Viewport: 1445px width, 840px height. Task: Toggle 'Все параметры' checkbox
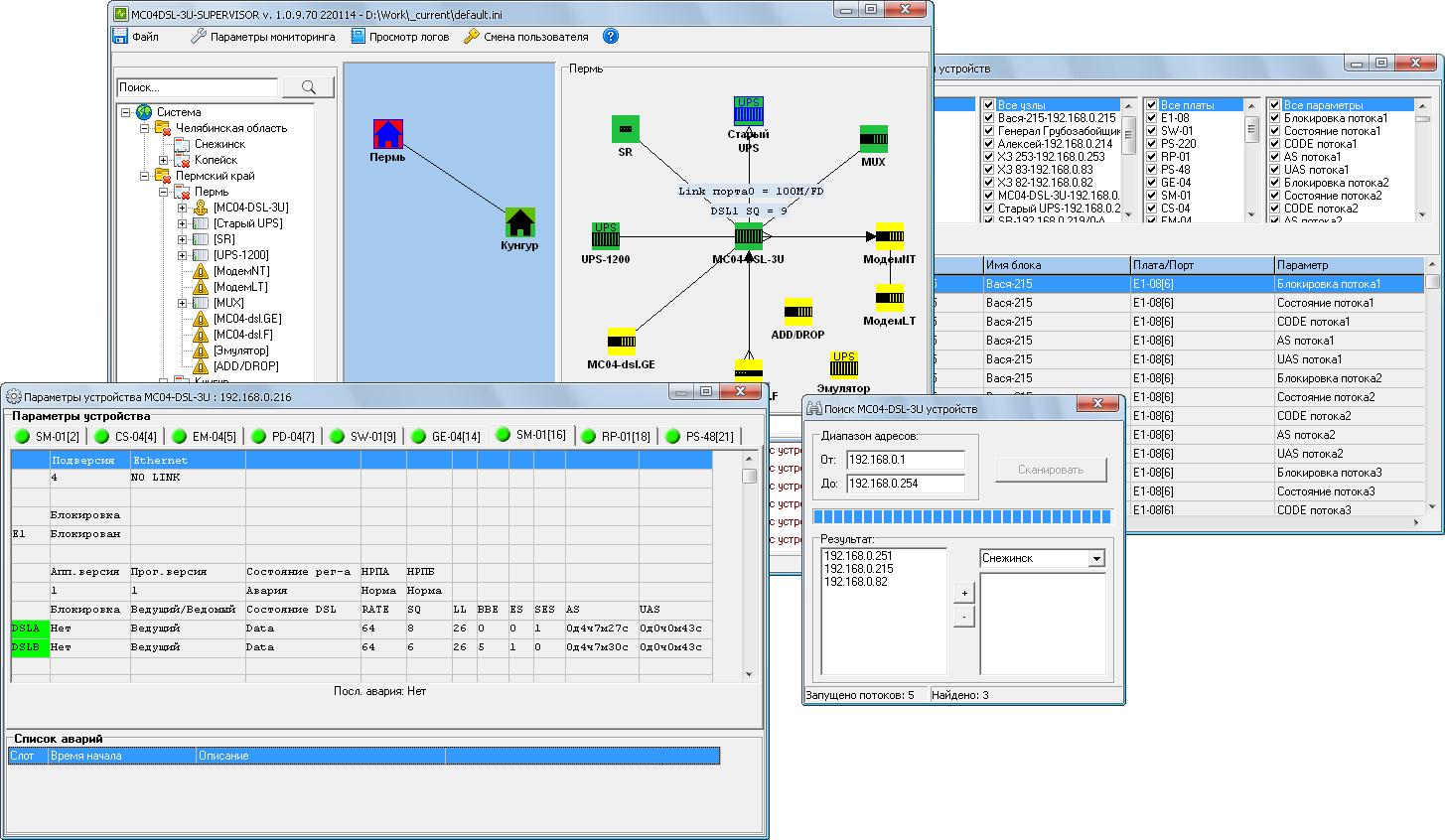(x=1274, y=105)
